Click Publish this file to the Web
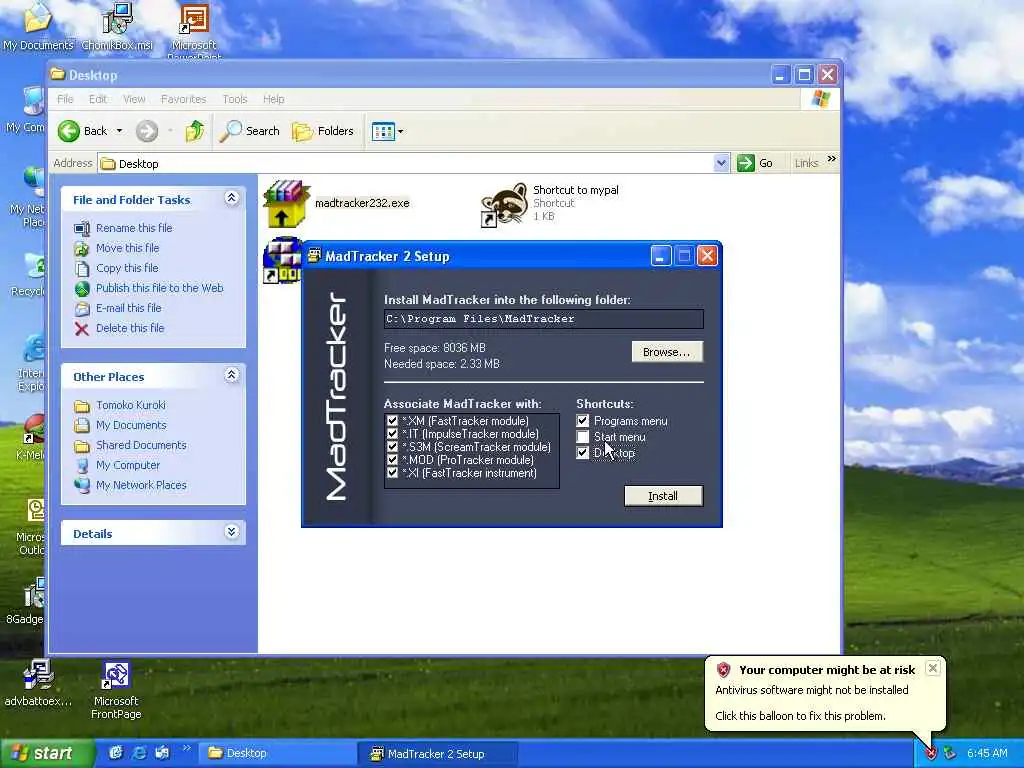The height and width of the screenshot is (768, 1024). [159, 288]
